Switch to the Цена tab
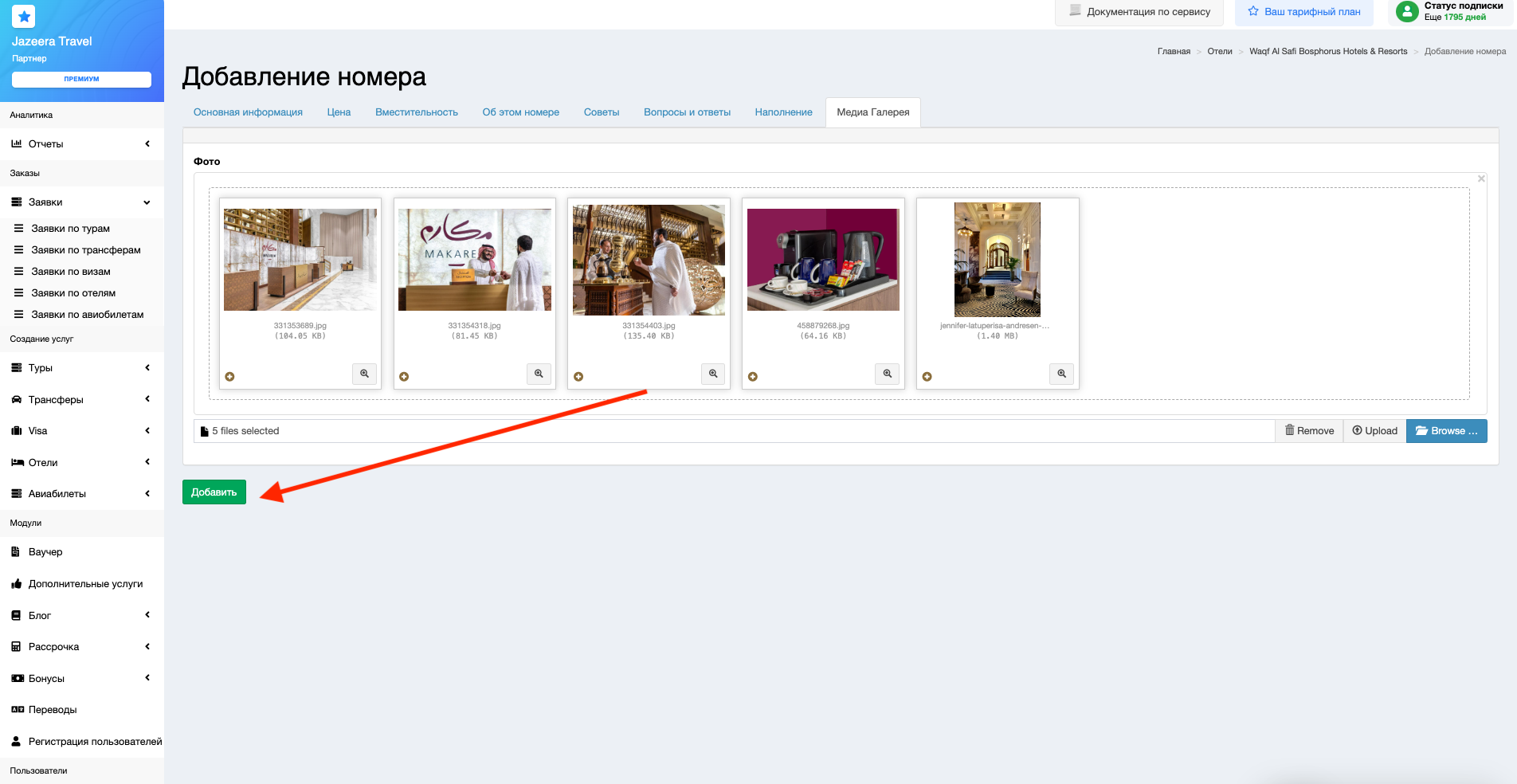Image resolution: width=1517 pixels, height=784 pixels. (x=339, y=112)
